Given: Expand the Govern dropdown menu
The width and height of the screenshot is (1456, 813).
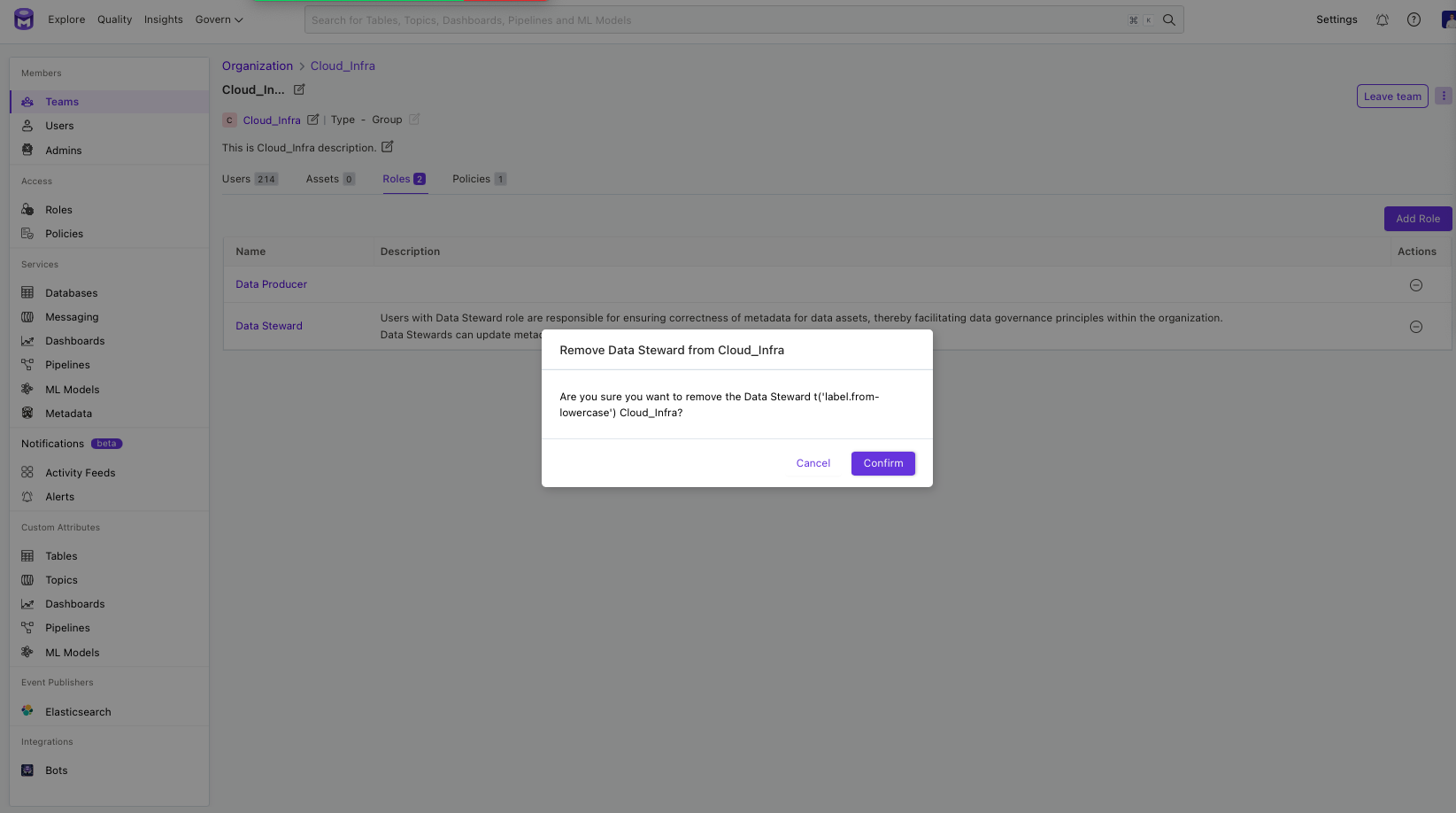Looking at the screenshot, I should [219, 19].
